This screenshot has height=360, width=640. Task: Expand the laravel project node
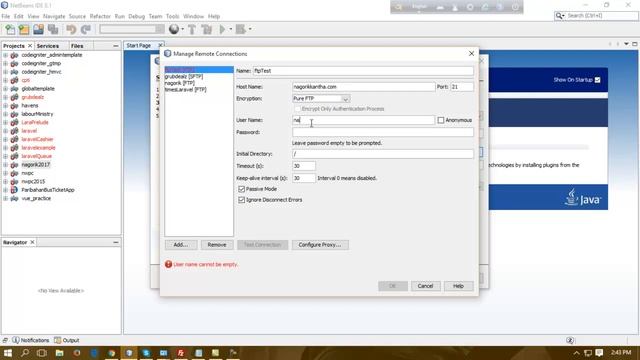[5, 131]
